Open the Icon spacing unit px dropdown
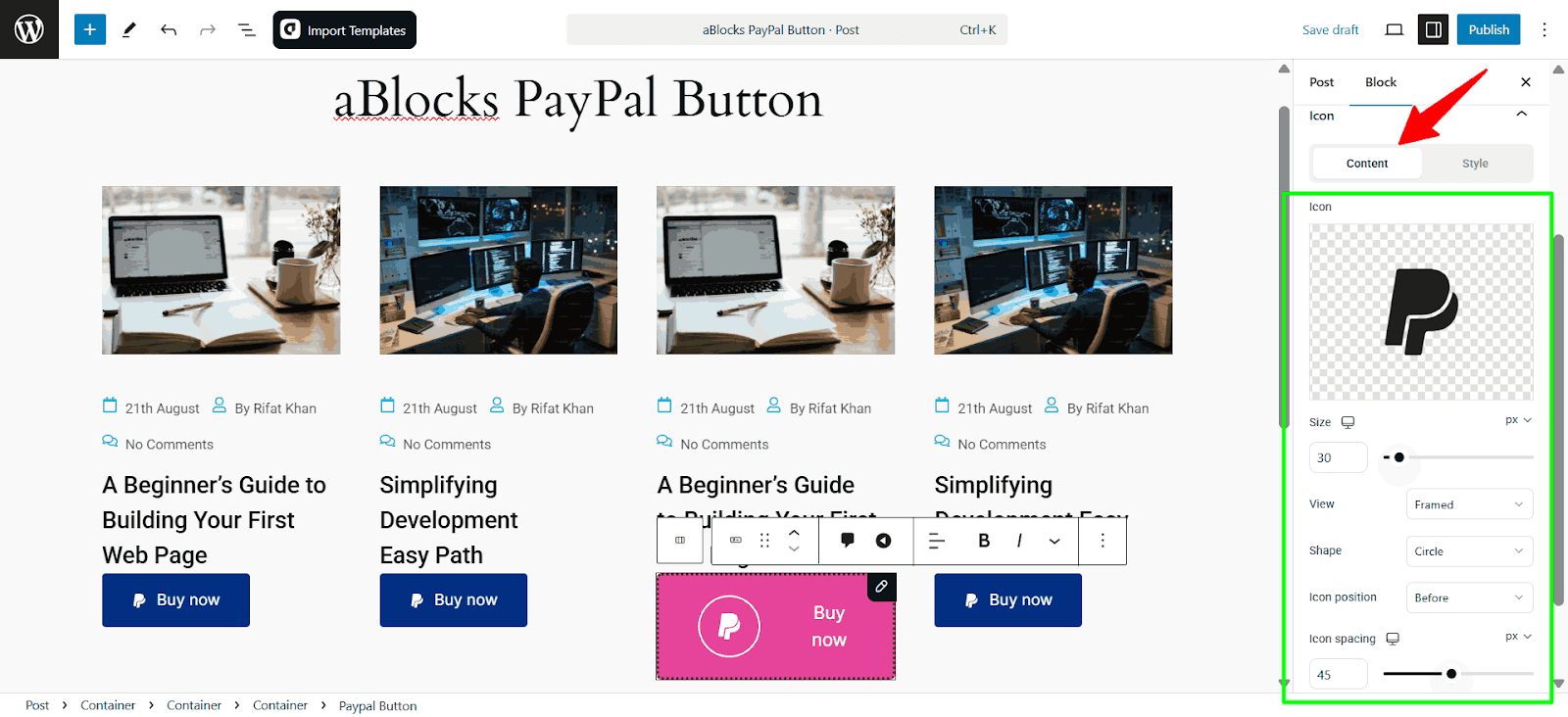 1518,637
